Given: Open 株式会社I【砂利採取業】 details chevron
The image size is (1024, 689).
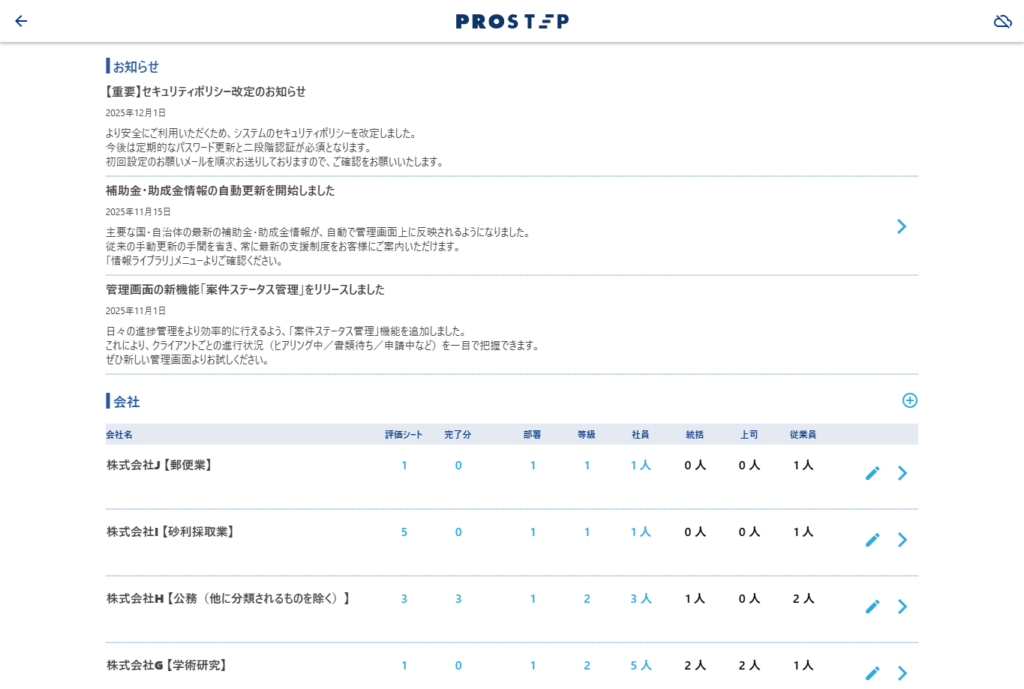Looking at the screenshot, I should point(902,540).
